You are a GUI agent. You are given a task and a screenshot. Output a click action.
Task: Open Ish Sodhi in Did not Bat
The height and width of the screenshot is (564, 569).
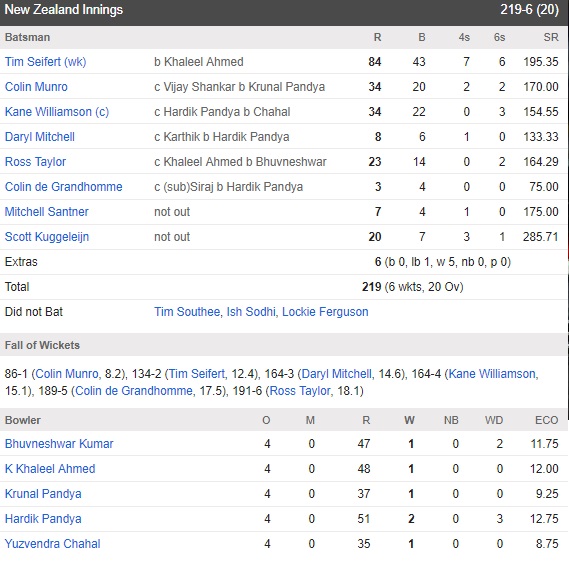251,312
